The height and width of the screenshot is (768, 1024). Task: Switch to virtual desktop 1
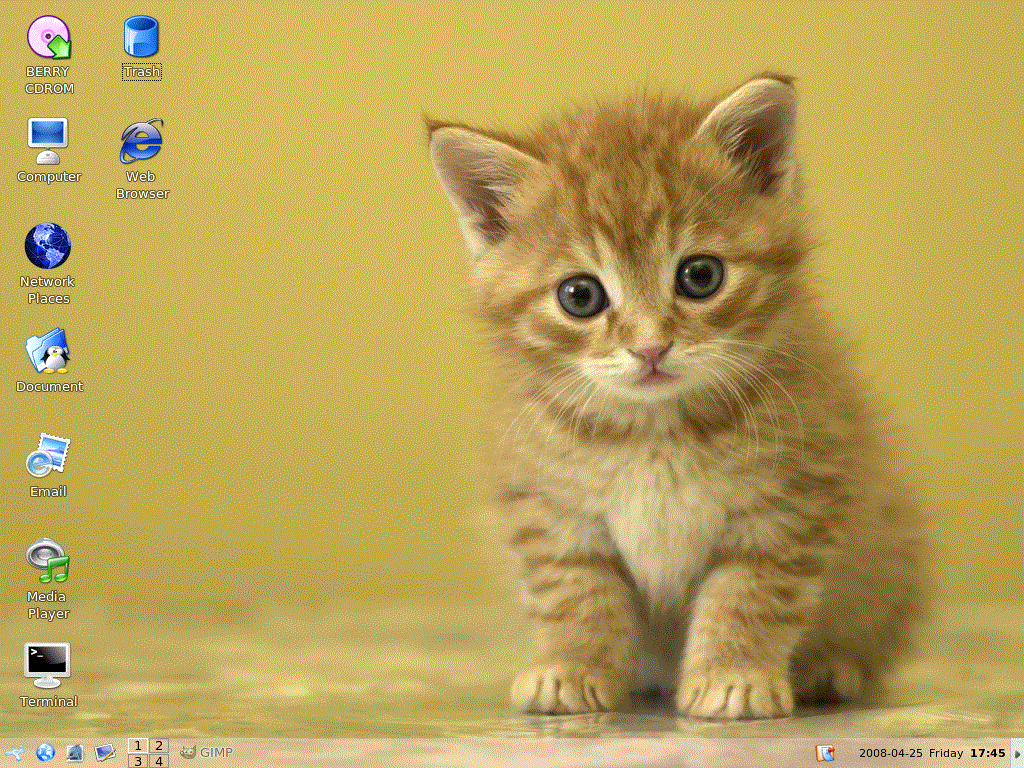[x=138, y=745]
